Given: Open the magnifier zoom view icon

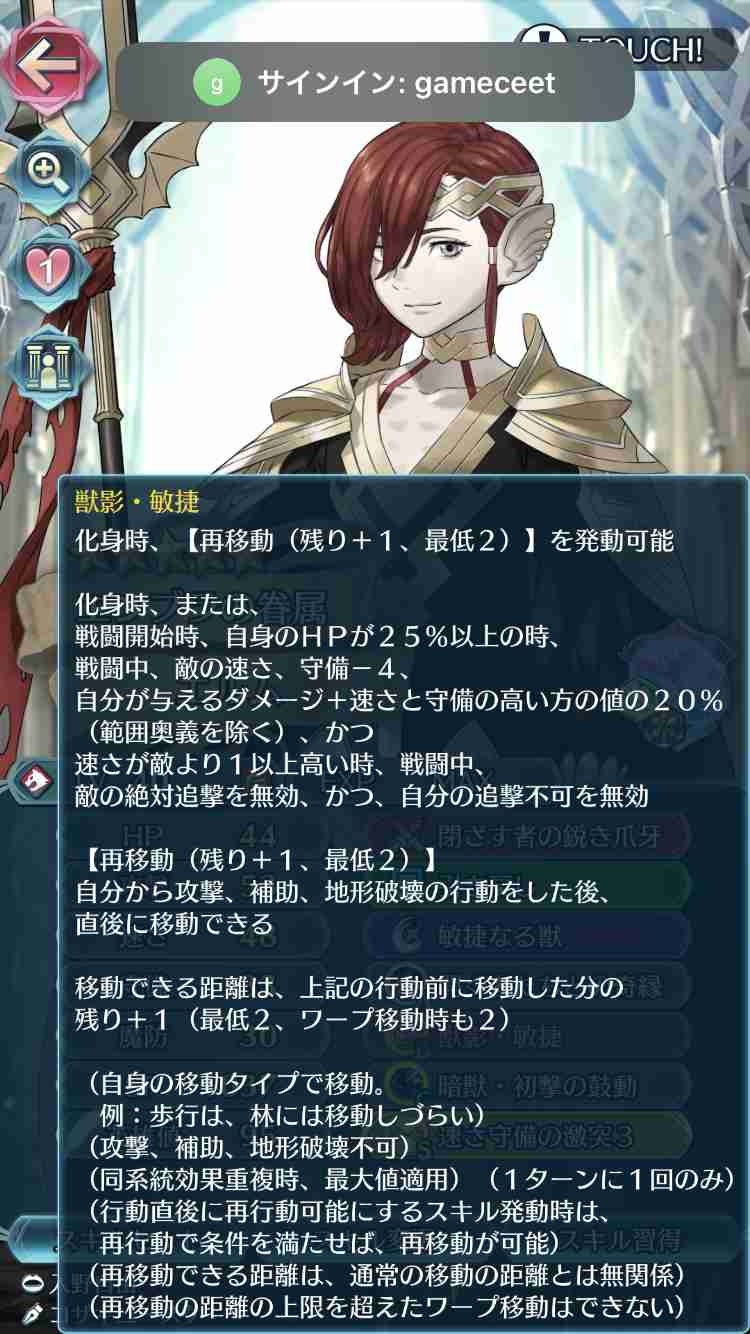Looking at the screenshot, I should point(50,174).
